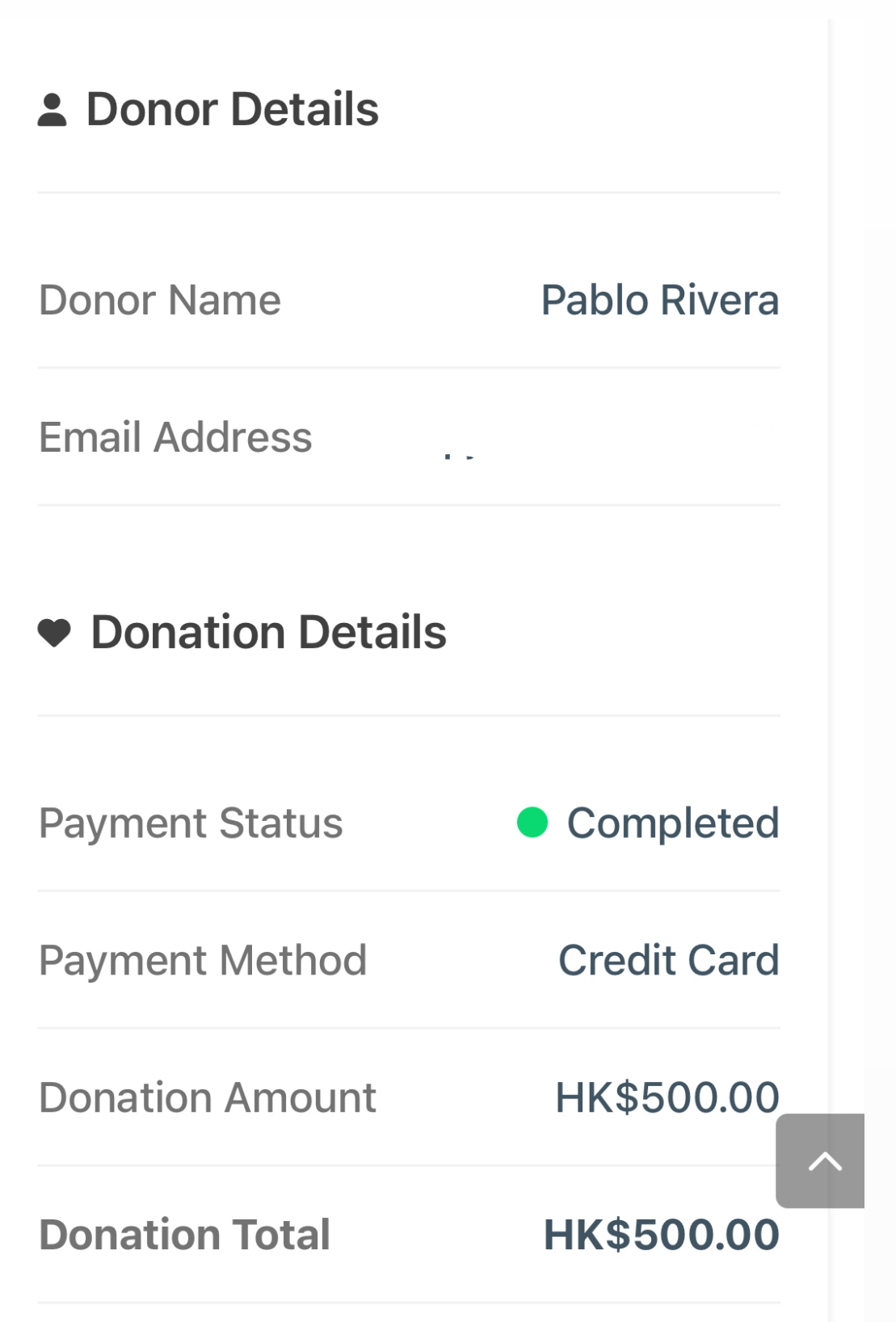Click the Email Address label
This screenshot has height=1322, width=896.
pos(175,437)
